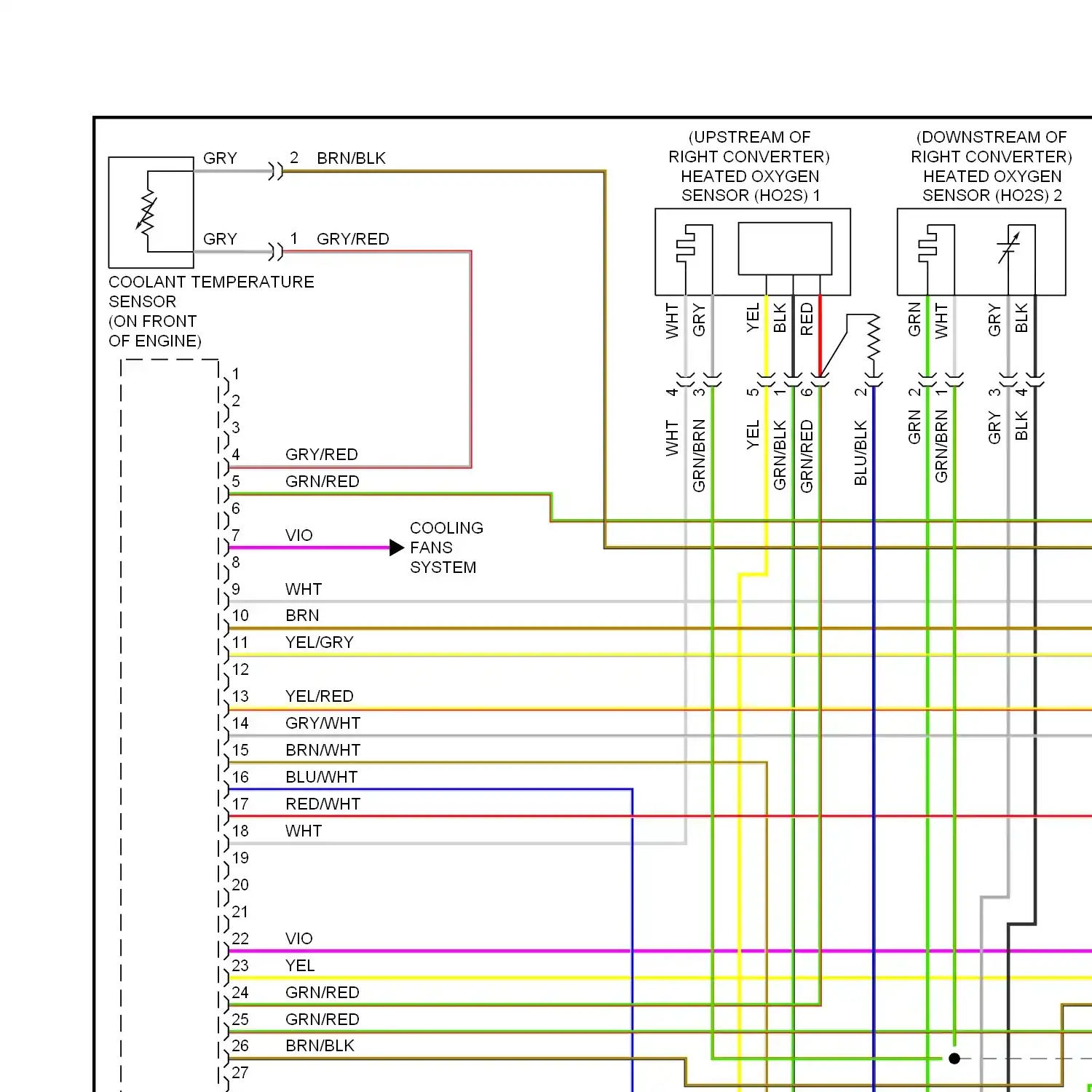Viewport: 1092px width, 1092px height.
Task: Click the BRN/BLK label at pin 26
Action: tap(320, 1045)
